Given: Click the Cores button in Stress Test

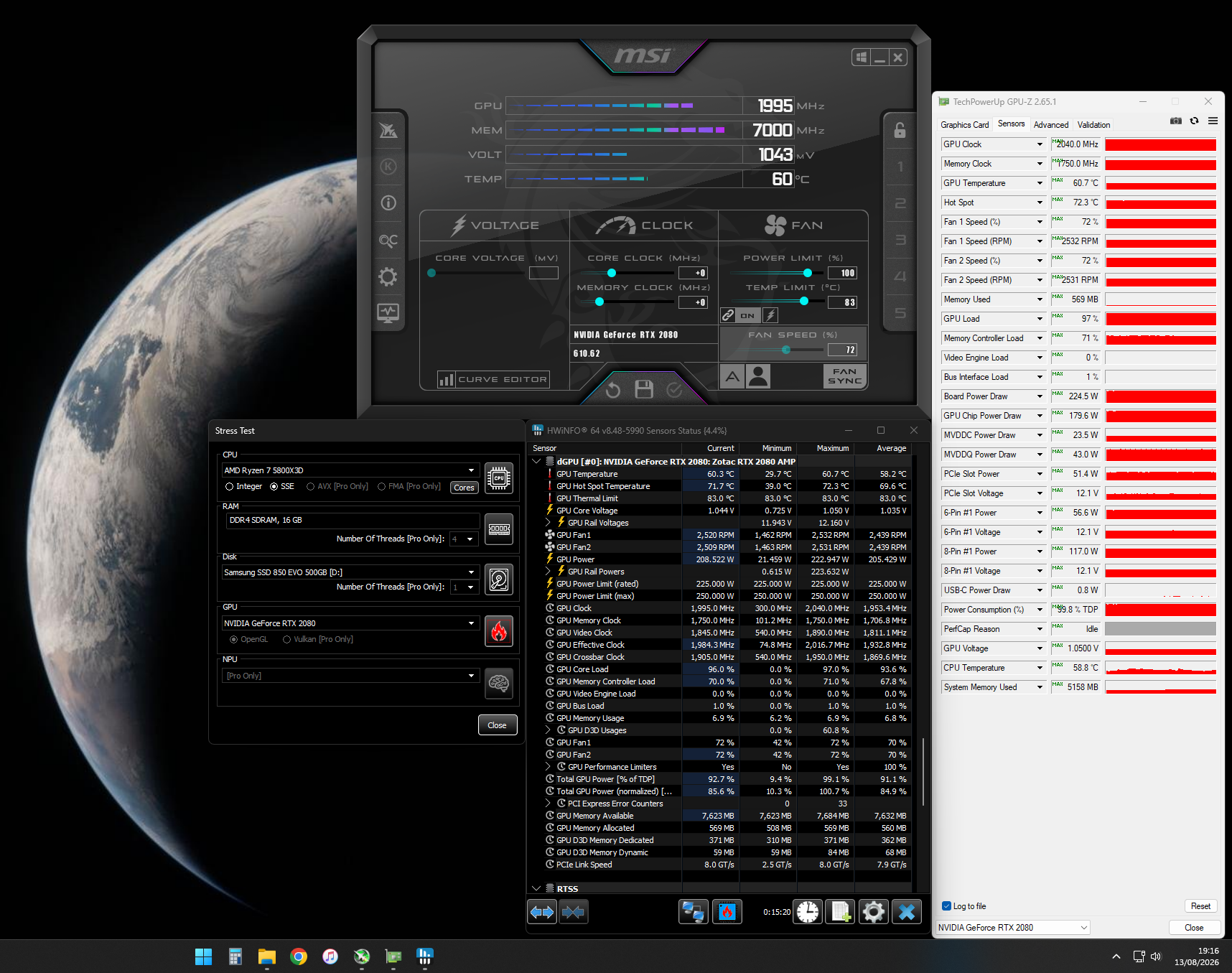Looking at the screenshot, I should click(x=465, y=488).
